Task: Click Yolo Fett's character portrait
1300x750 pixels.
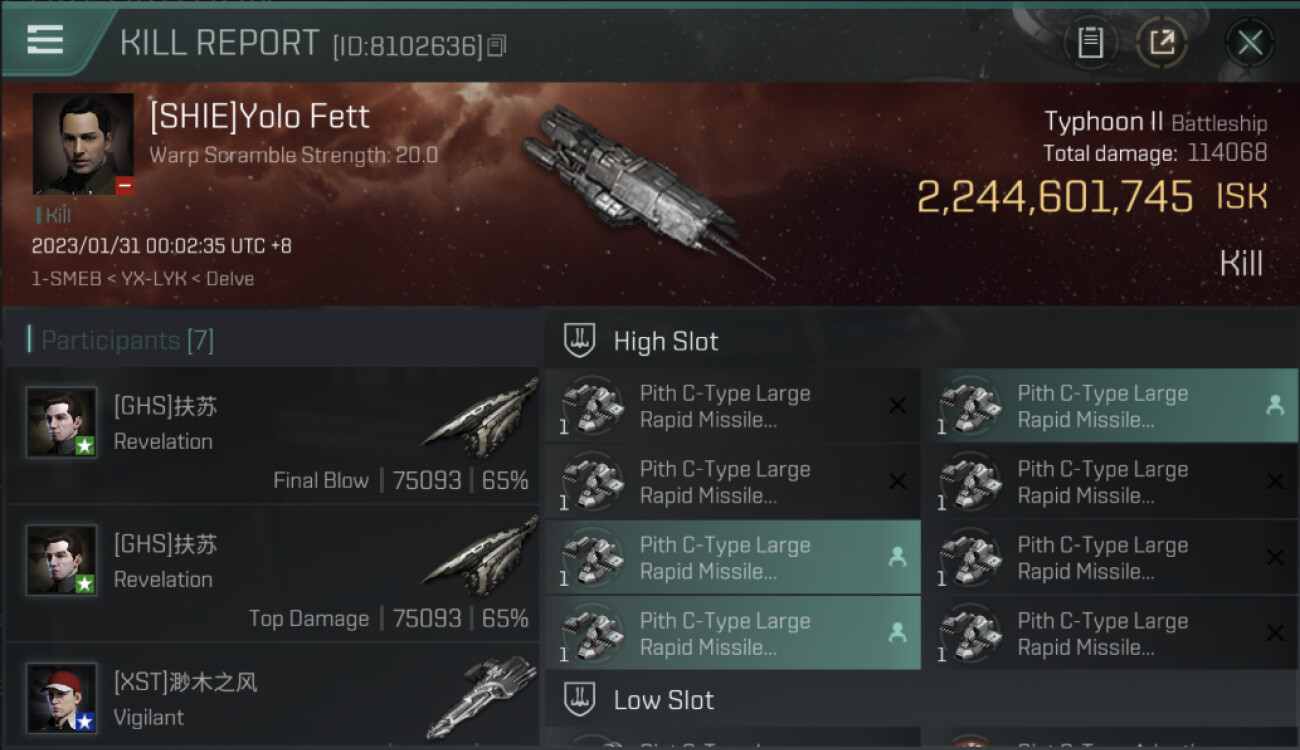Action: (x=83, y=144)
